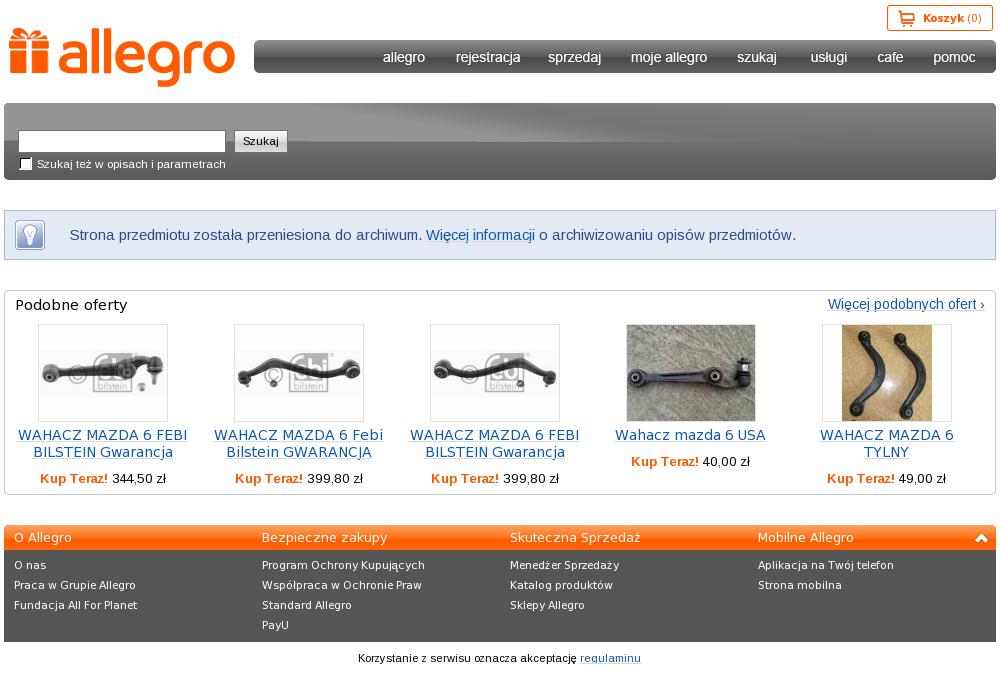Image resolution: width=1000 pixels, height=678 pixels.
Task: Open Program Ochrony Kupujących link
Action: click(343, 565)
